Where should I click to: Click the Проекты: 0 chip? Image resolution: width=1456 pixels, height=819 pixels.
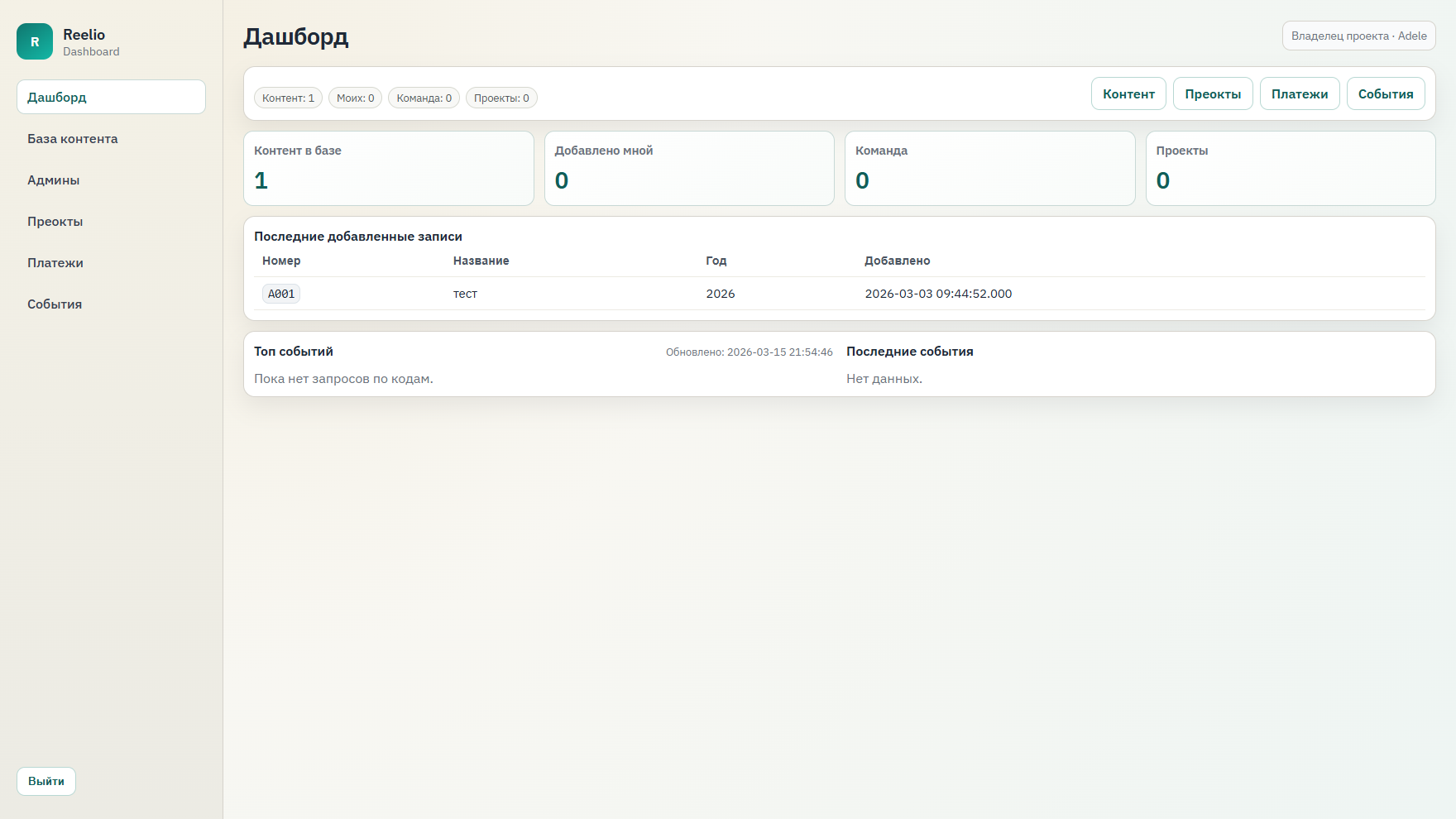pos(501,98)
